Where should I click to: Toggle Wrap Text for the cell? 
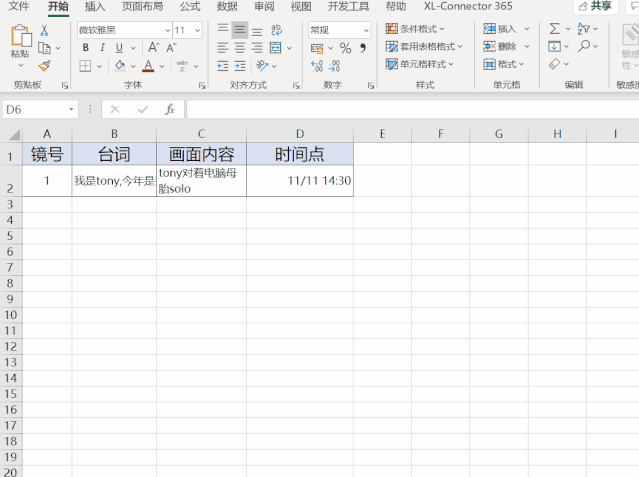[276, 30]
